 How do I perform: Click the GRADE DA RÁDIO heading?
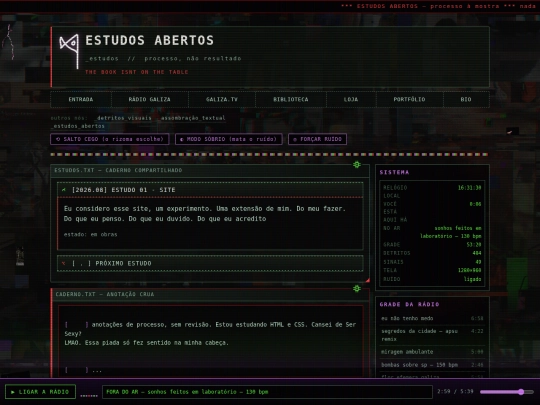click(409, 304)
